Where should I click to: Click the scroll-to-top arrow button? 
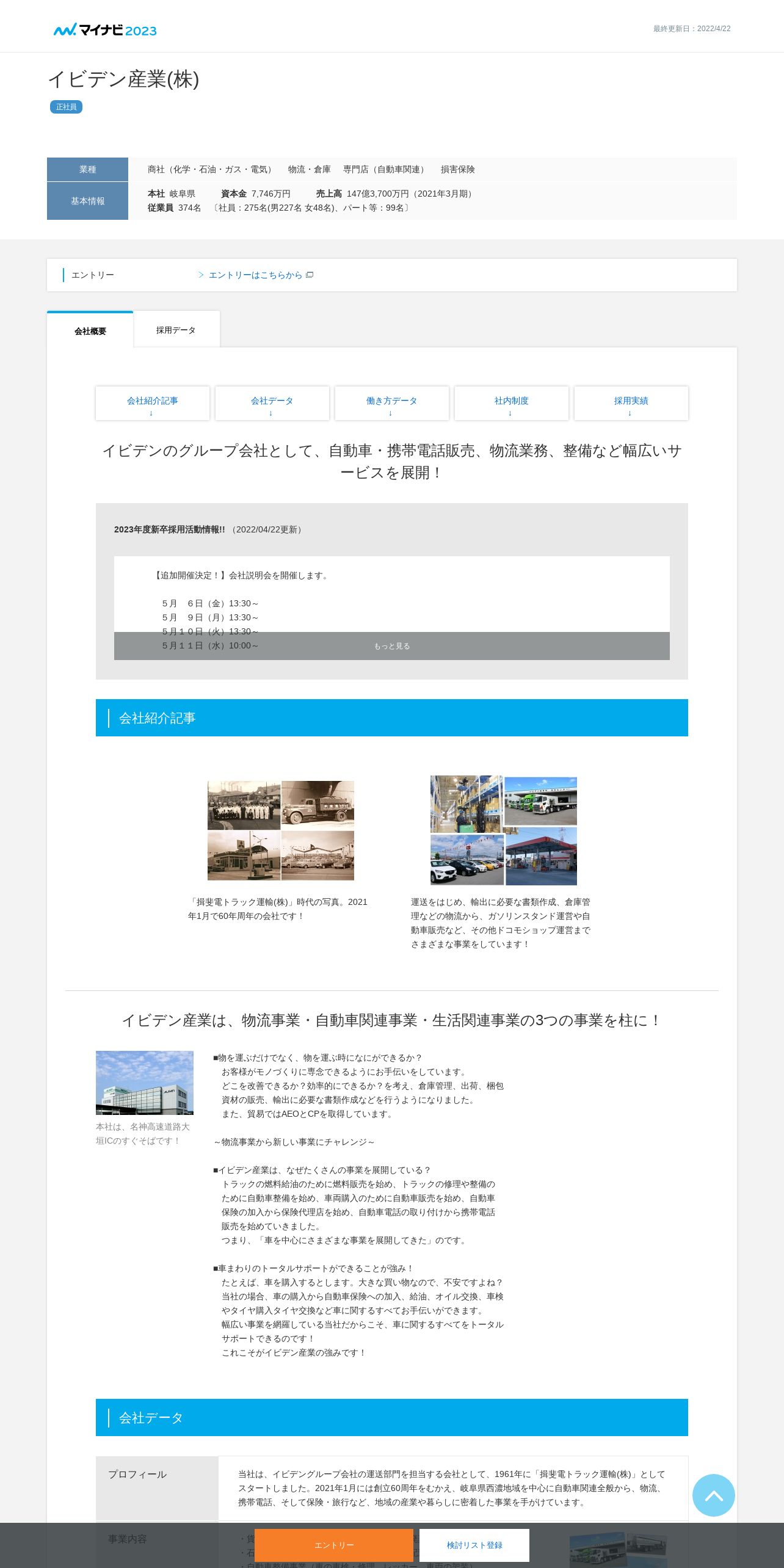point(713,1495)
